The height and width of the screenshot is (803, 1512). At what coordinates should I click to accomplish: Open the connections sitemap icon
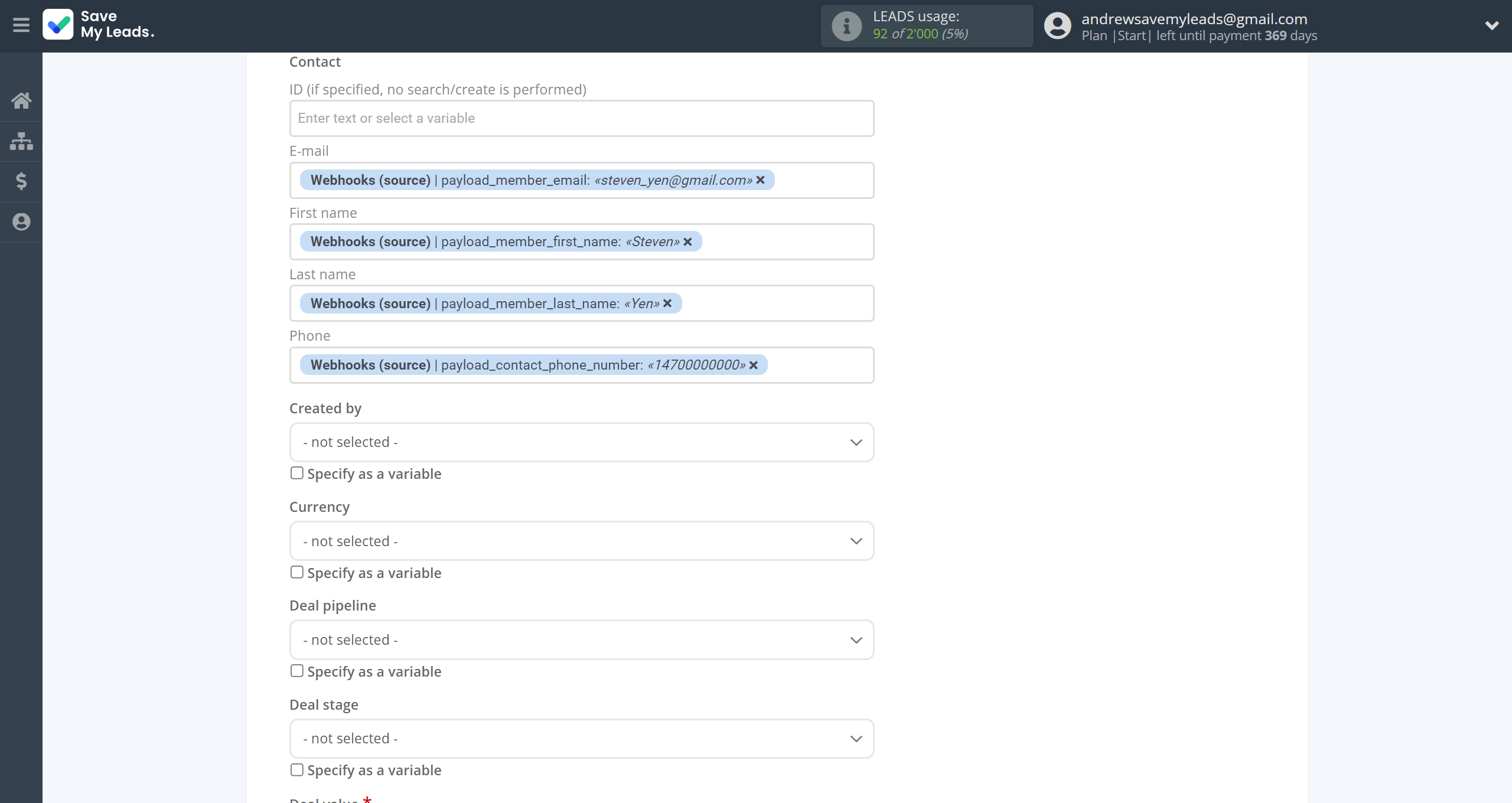(21, 141)
